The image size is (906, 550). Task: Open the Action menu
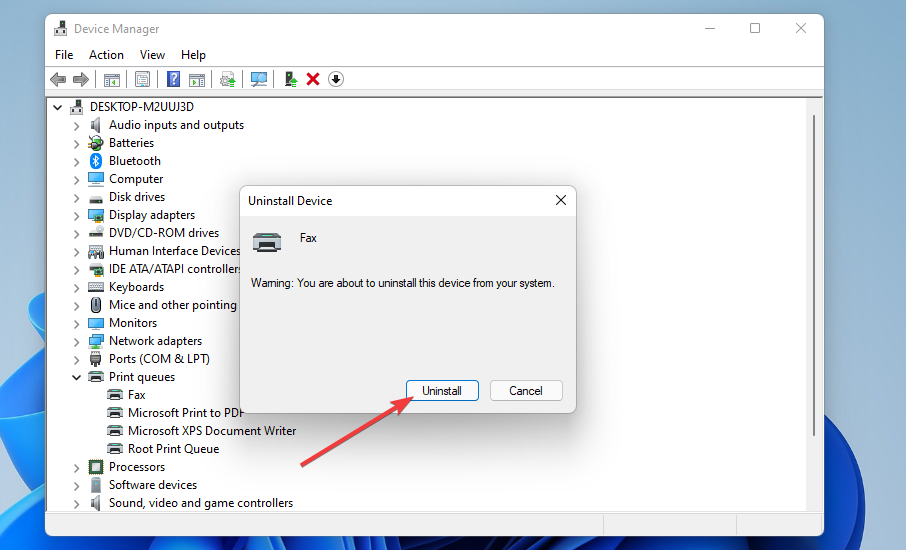click(x=106, y=55)
